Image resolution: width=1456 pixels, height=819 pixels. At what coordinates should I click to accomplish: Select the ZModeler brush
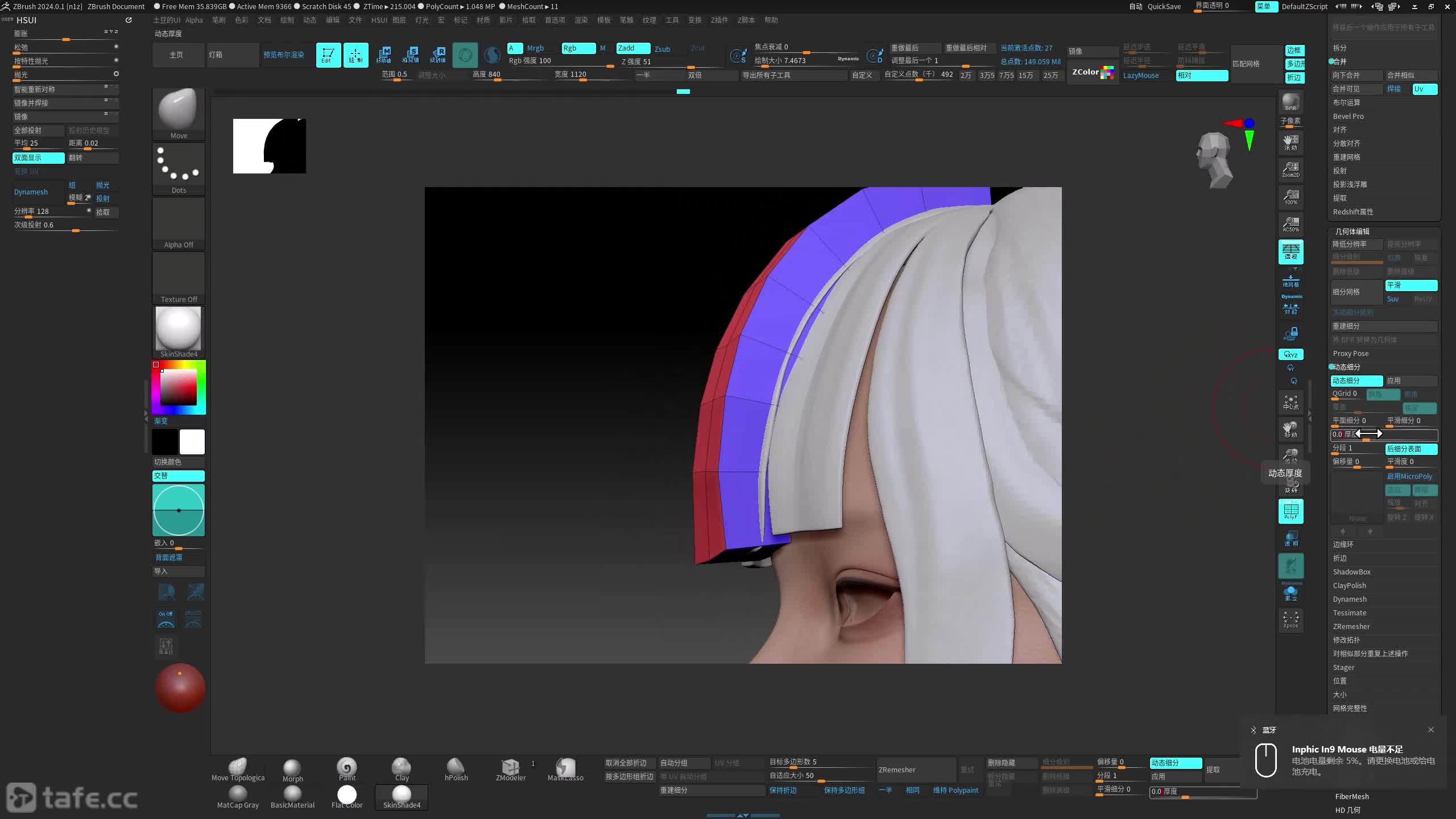[511, 770]
